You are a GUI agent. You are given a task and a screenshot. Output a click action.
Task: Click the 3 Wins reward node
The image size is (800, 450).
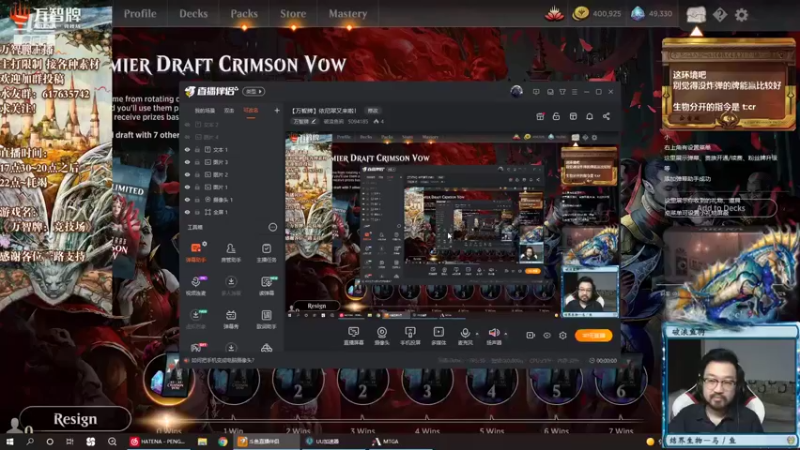click(362, 381)
